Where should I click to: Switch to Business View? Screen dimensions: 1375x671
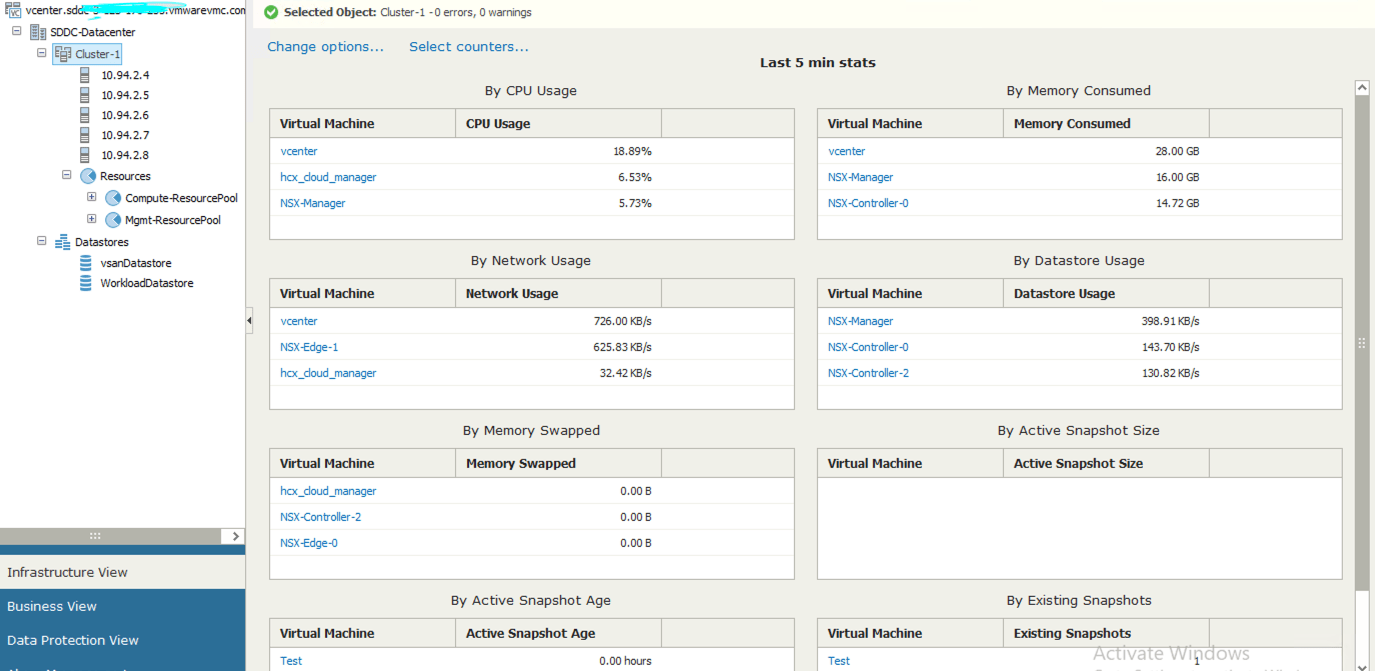52,606
